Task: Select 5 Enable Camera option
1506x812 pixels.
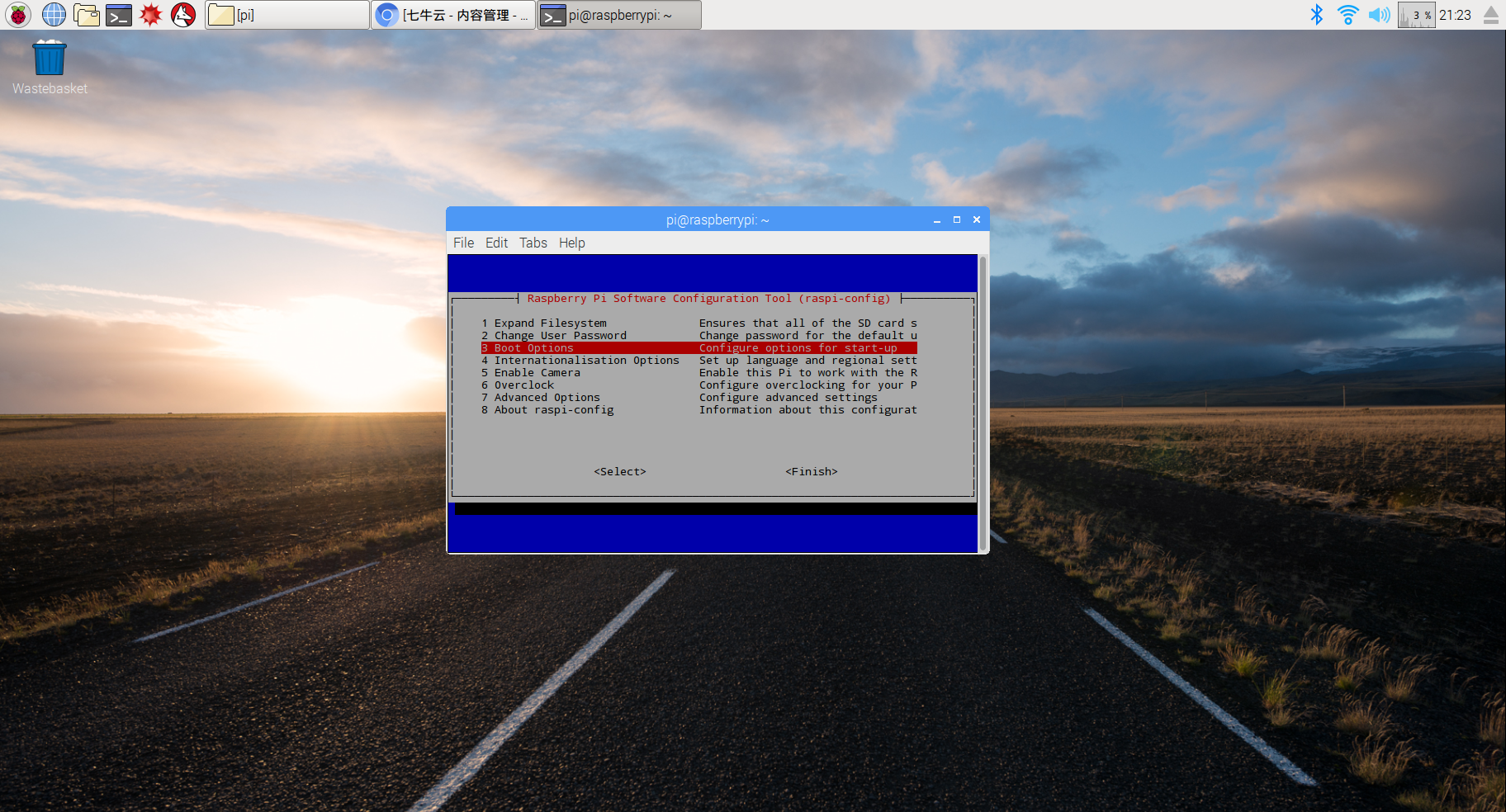Action: (x=699, y=373)
